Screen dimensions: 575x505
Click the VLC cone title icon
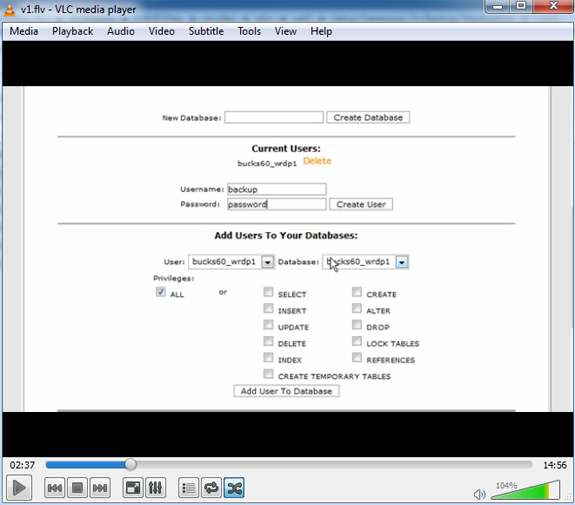coord(9,9)
